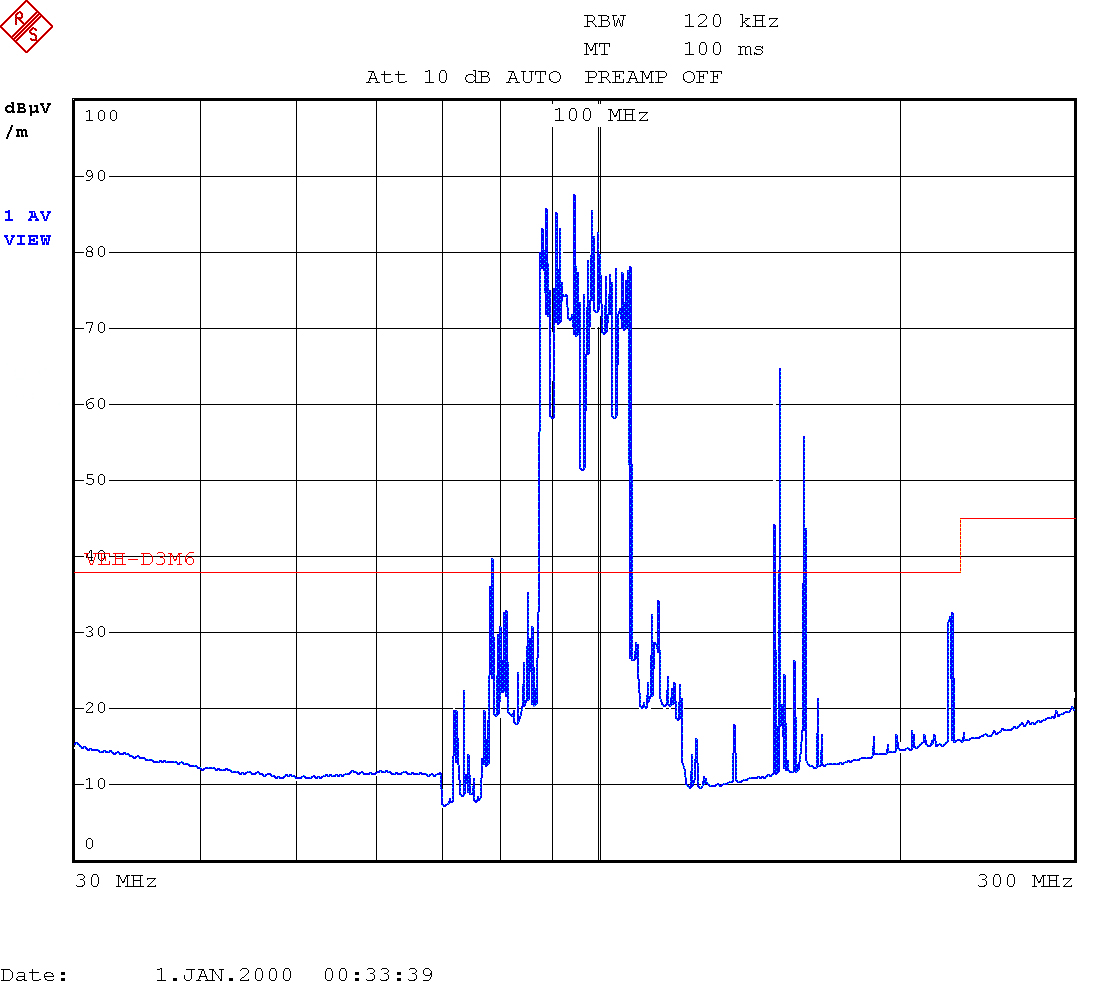Click the 10 y-axis gridline label
The width and height of the screenshot is (1120, 986).
[x=96, y=784]
